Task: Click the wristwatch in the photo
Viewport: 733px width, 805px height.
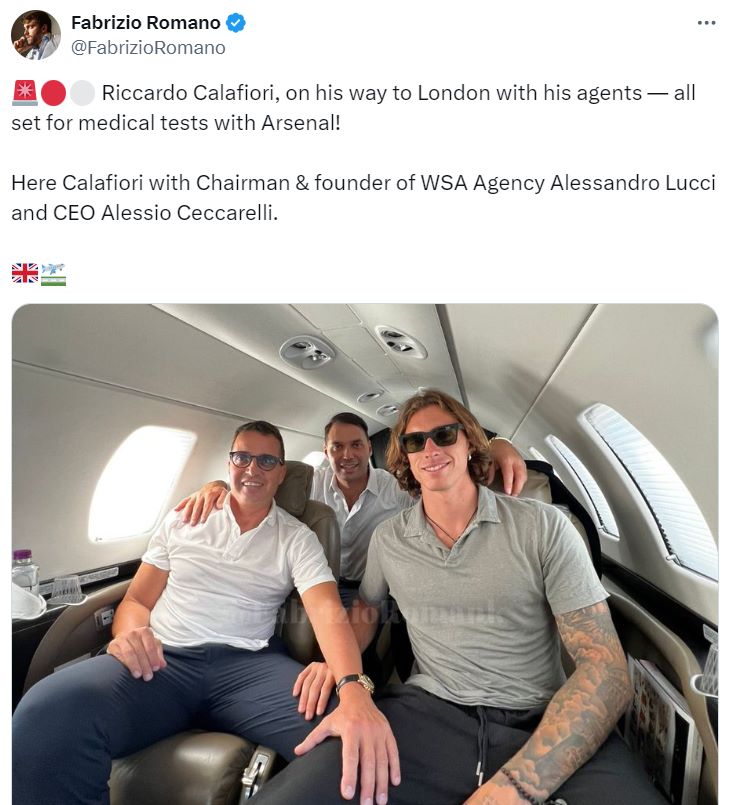Action: 356,683
